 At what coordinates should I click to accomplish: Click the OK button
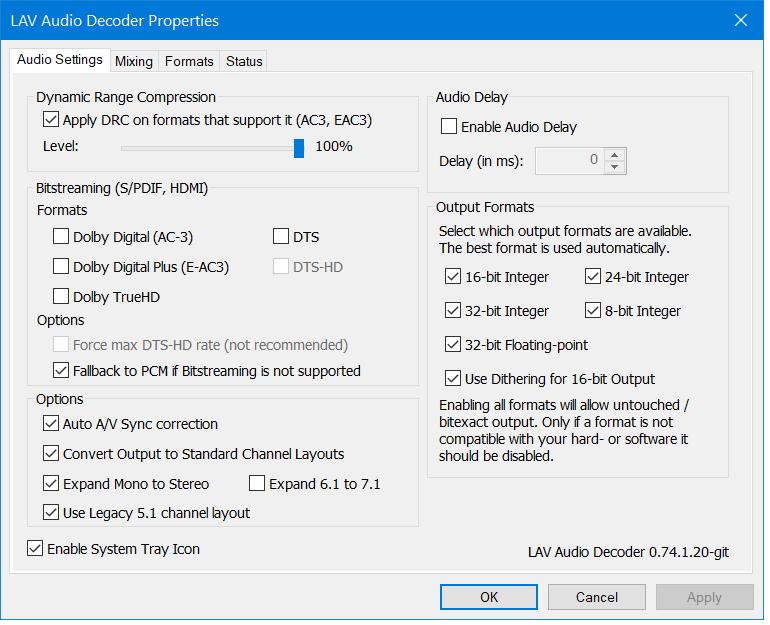point(489,597)
